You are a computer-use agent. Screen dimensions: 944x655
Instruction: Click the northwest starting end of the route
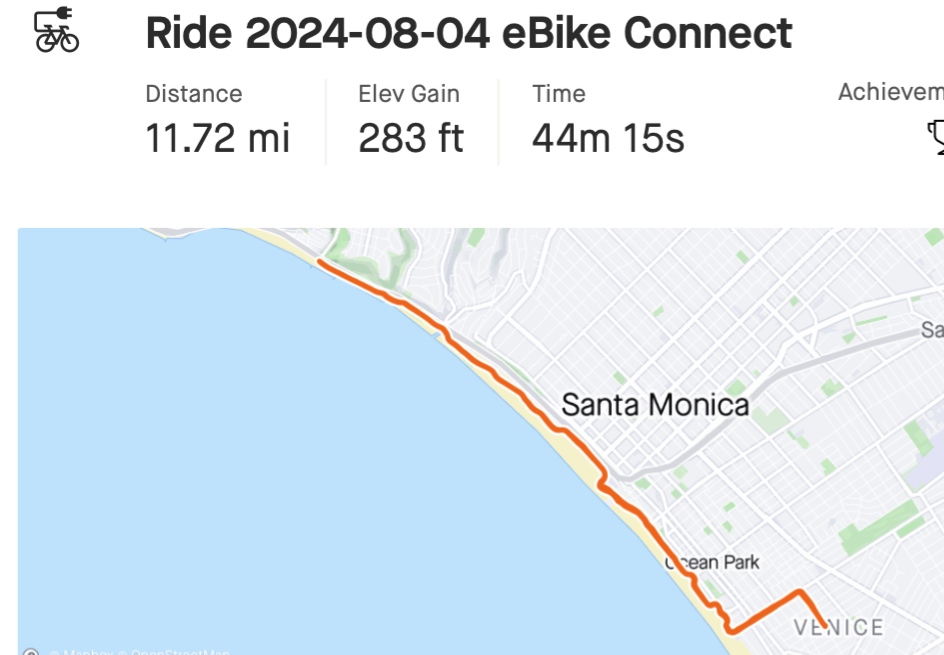319,263
